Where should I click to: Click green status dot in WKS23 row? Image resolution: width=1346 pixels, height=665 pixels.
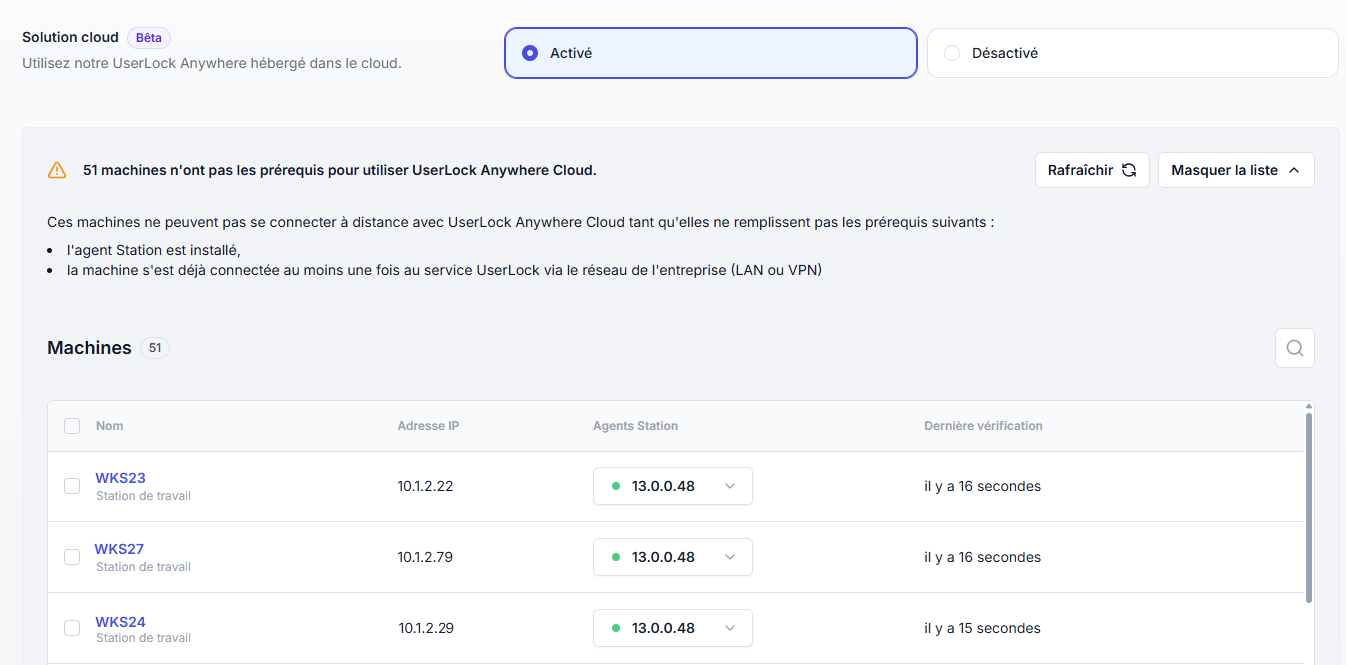click(x=616, y=486)
